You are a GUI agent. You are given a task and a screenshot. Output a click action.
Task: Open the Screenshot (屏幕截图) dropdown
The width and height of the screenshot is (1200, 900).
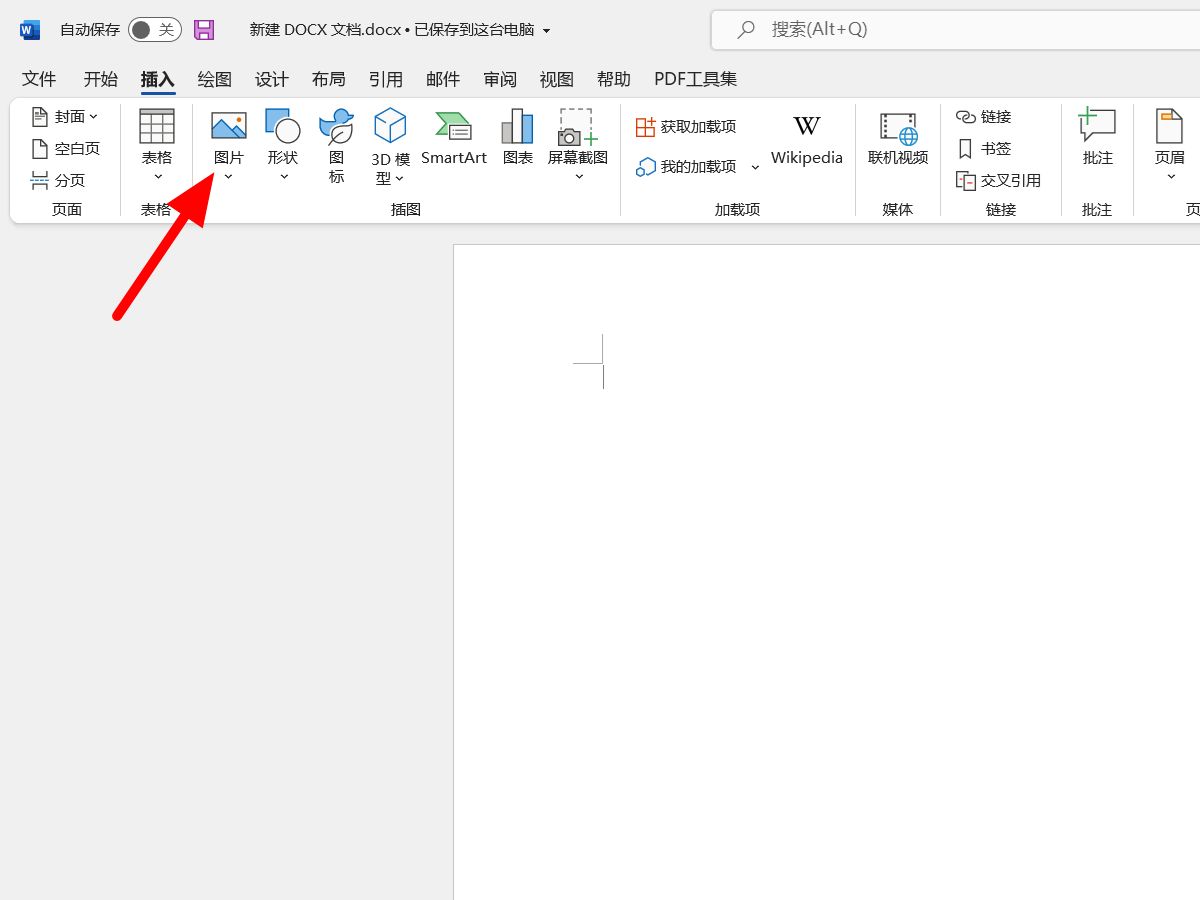pos(578,177)
